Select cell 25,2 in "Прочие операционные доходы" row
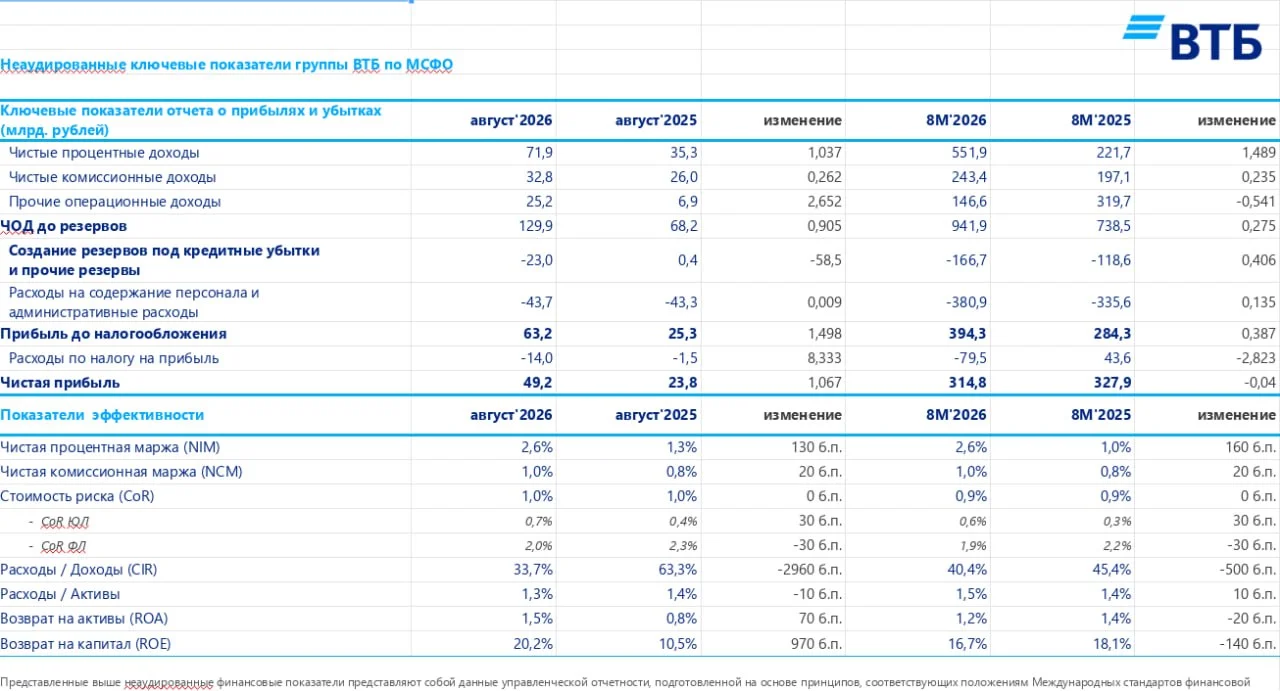 pyautogui.click(x=537, y=201)
